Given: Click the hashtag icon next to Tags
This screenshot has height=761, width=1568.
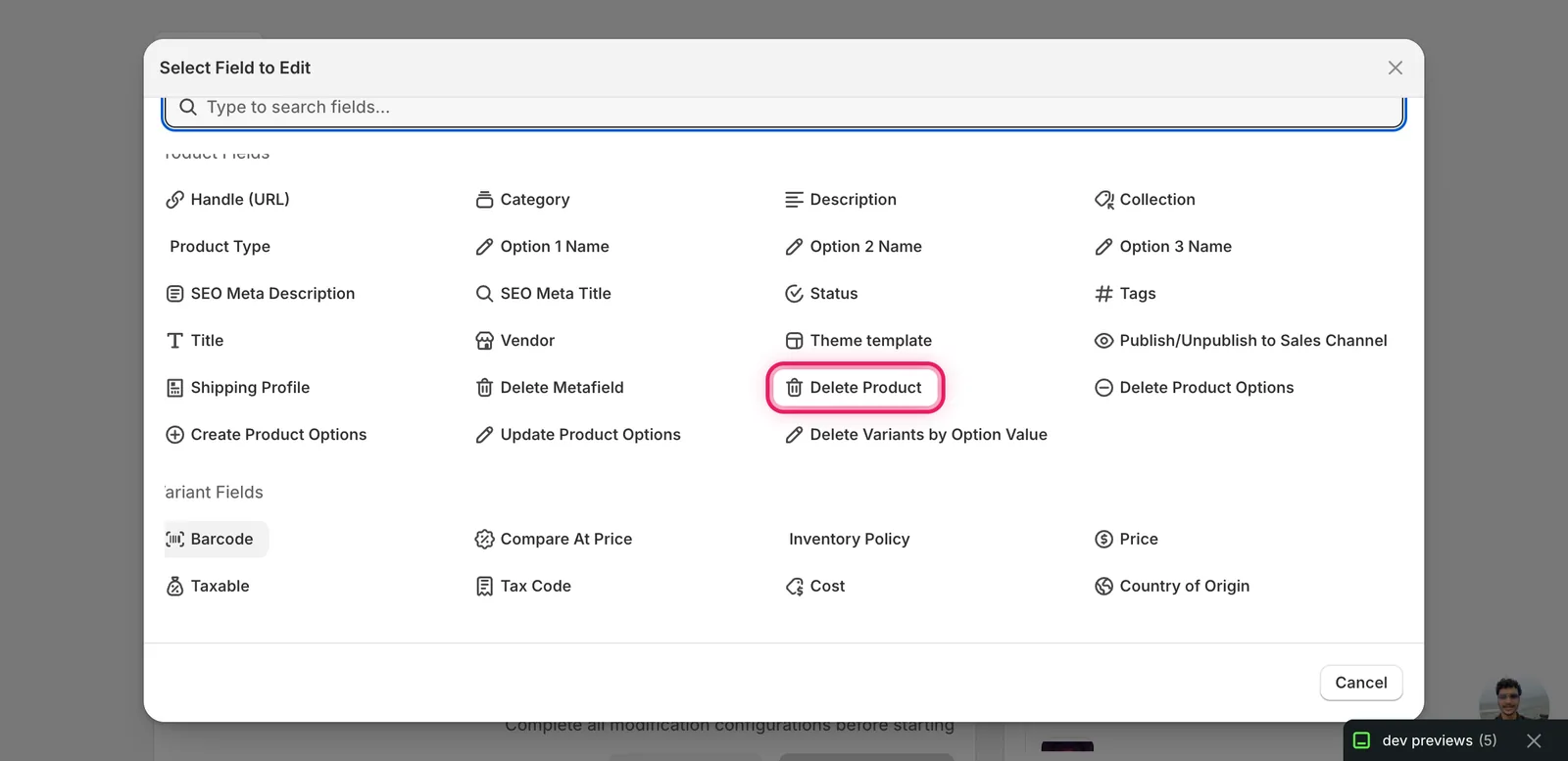Looking at the screenshot, I should (x=1103, y=294).
